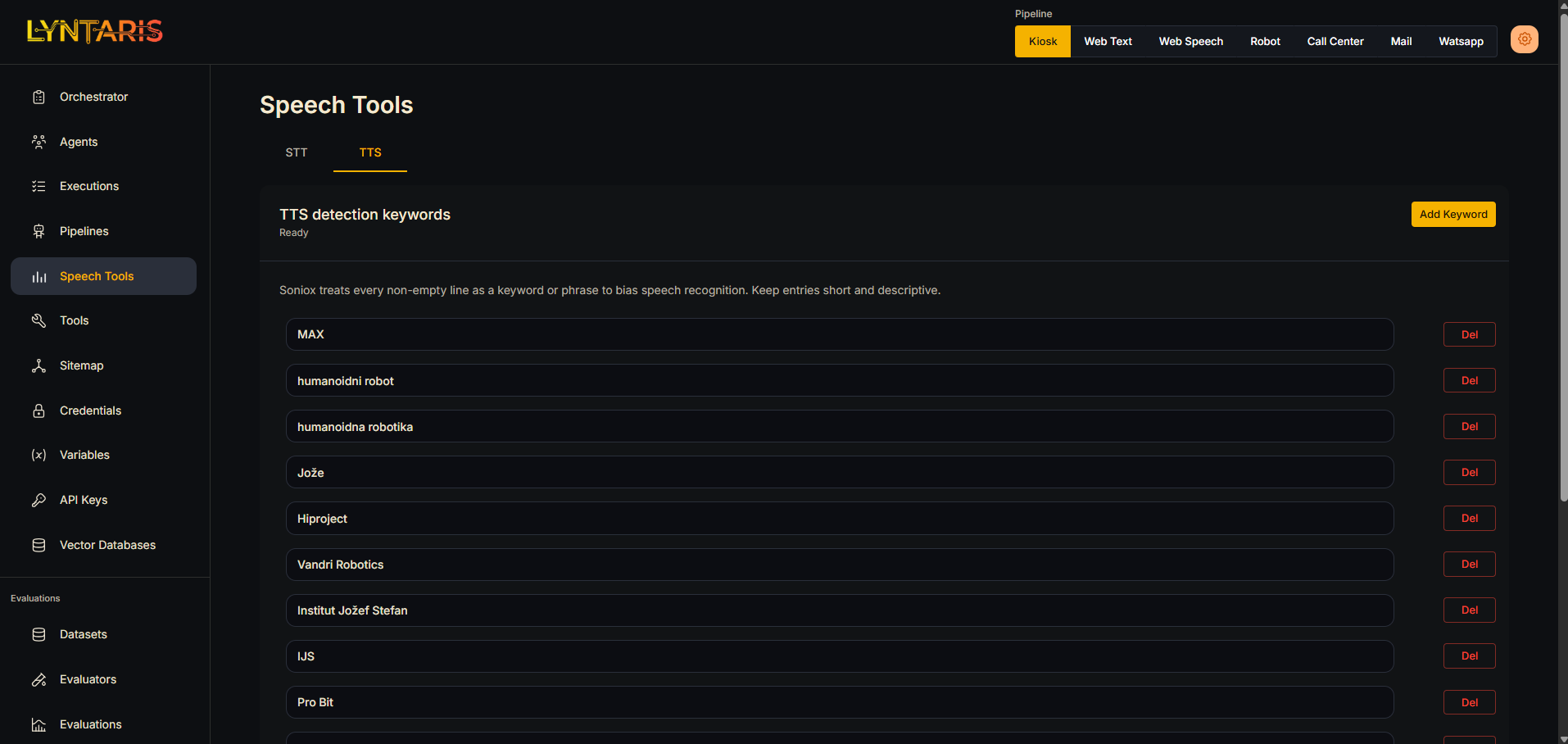Image resolution: width=1568 pixels, height=744 pixels.
Task: Click the Credentials lock icon
Action: 39,411
